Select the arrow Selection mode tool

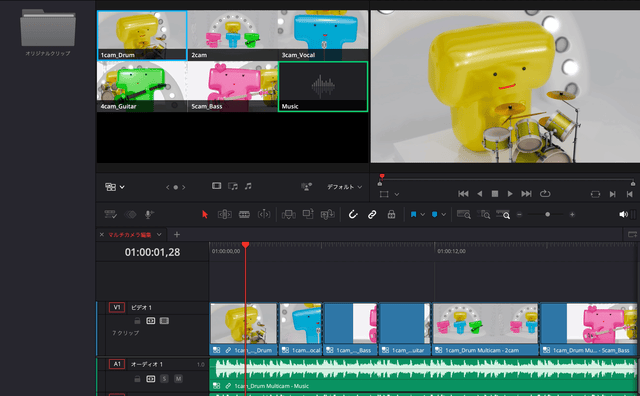pyautogui.click(x=205, y=214)
